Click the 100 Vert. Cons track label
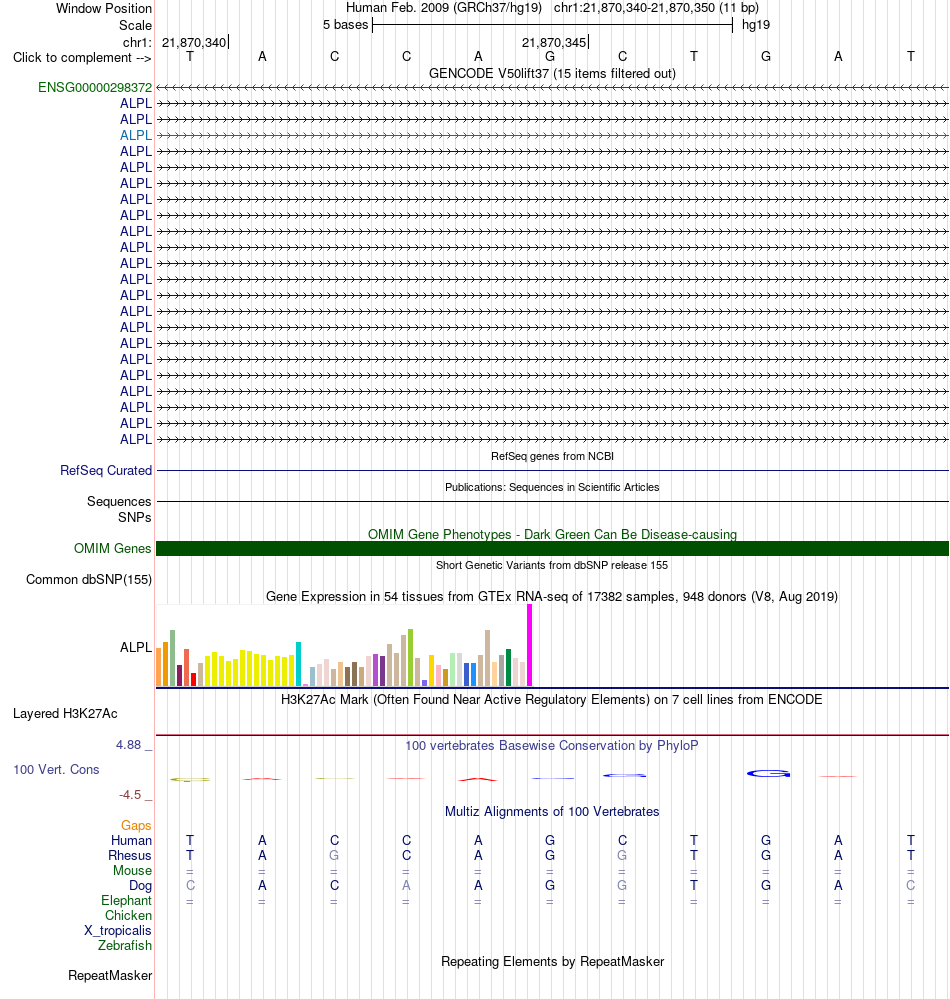The height and width of the screenshot is (999, 950). 56,770
